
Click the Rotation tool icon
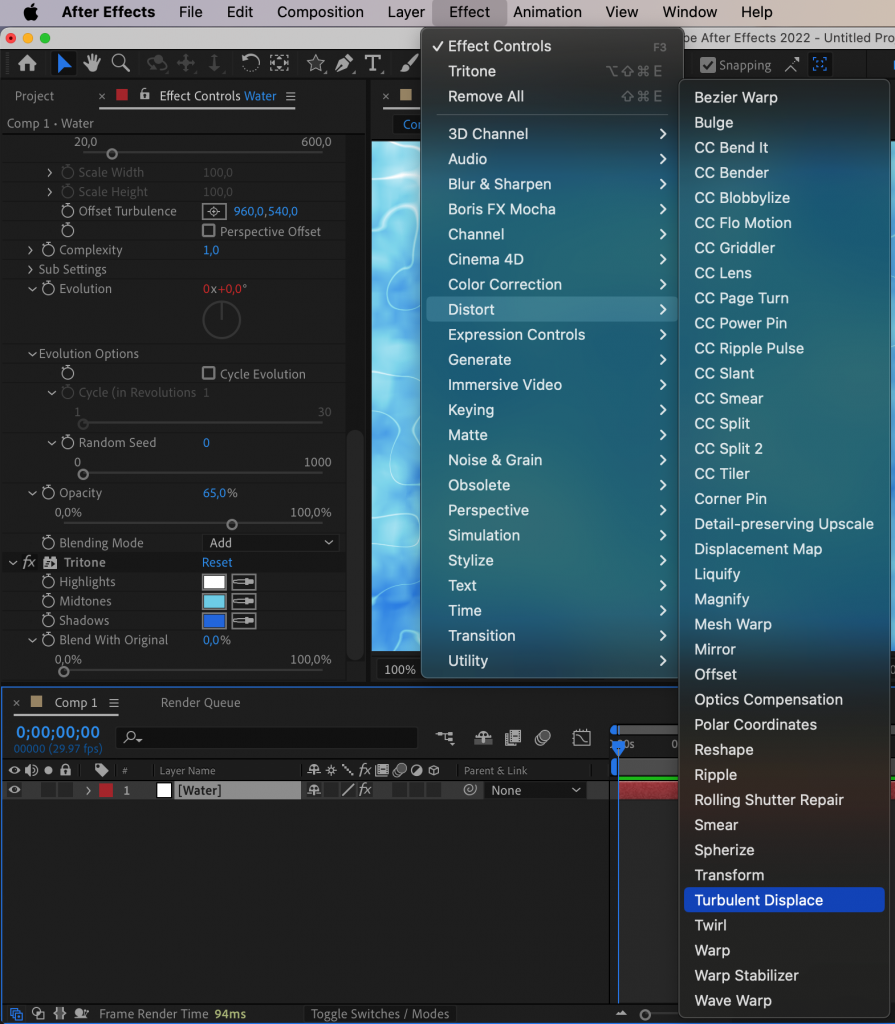click(250, 64)
